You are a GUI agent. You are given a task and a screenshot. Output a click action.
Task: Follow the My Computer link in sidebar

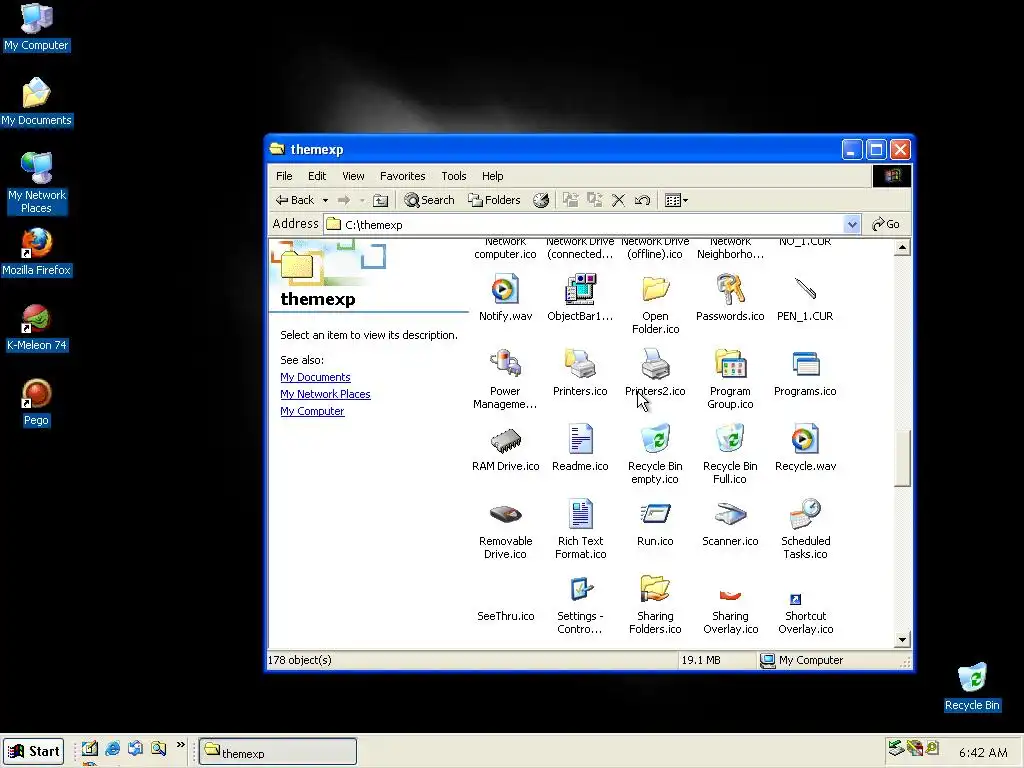click(312, 411)
